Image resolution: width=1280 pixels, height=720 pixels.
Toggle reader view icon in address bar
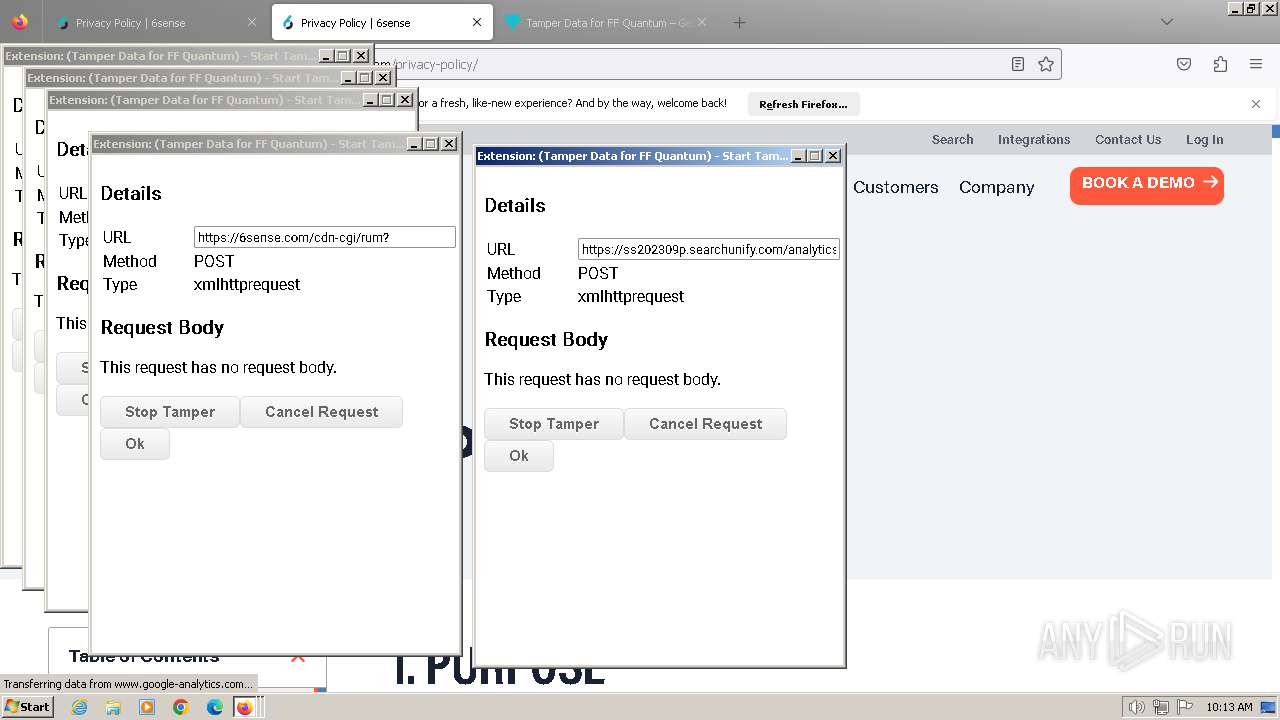(1018, 64)
